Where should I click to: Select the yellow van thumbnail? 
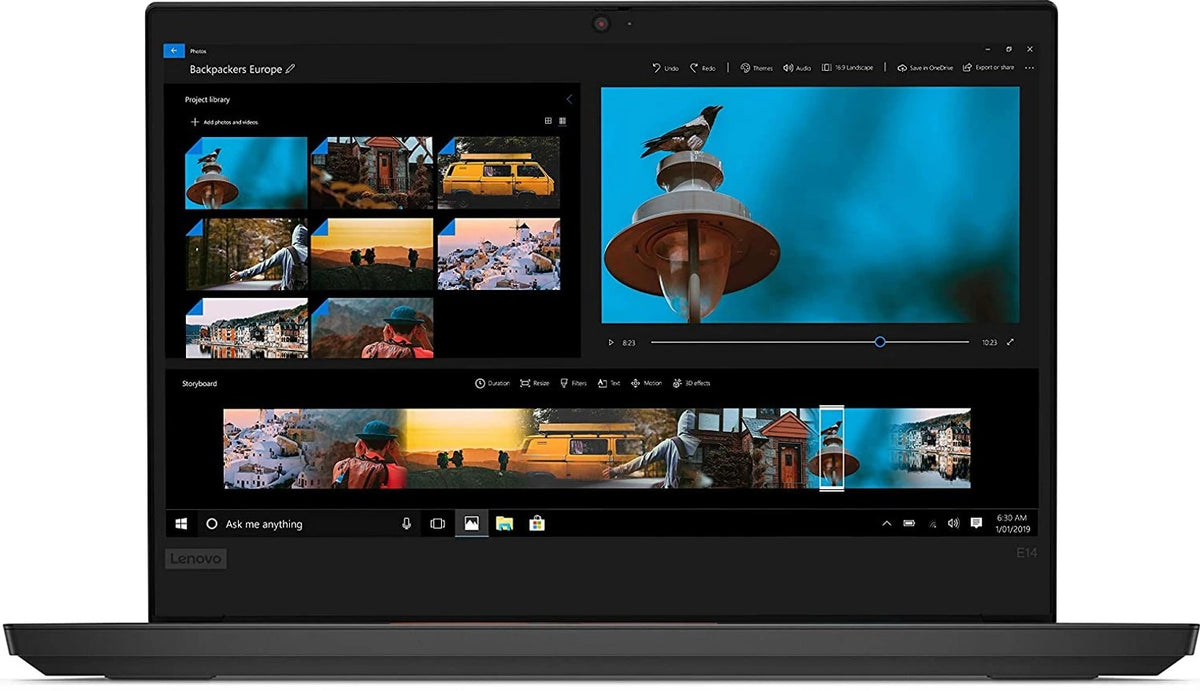click(499, 172)
